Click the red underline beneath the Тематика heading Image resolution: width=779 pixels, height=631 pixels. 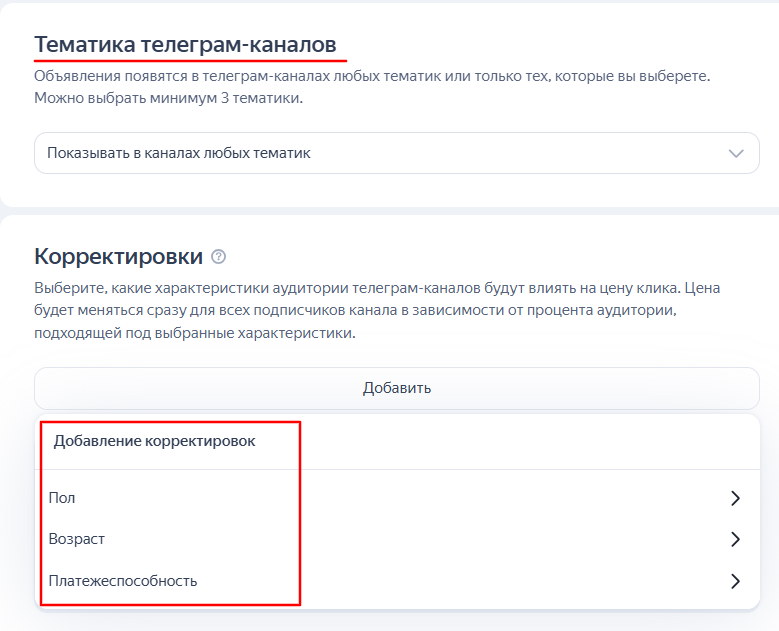point(190,60)
